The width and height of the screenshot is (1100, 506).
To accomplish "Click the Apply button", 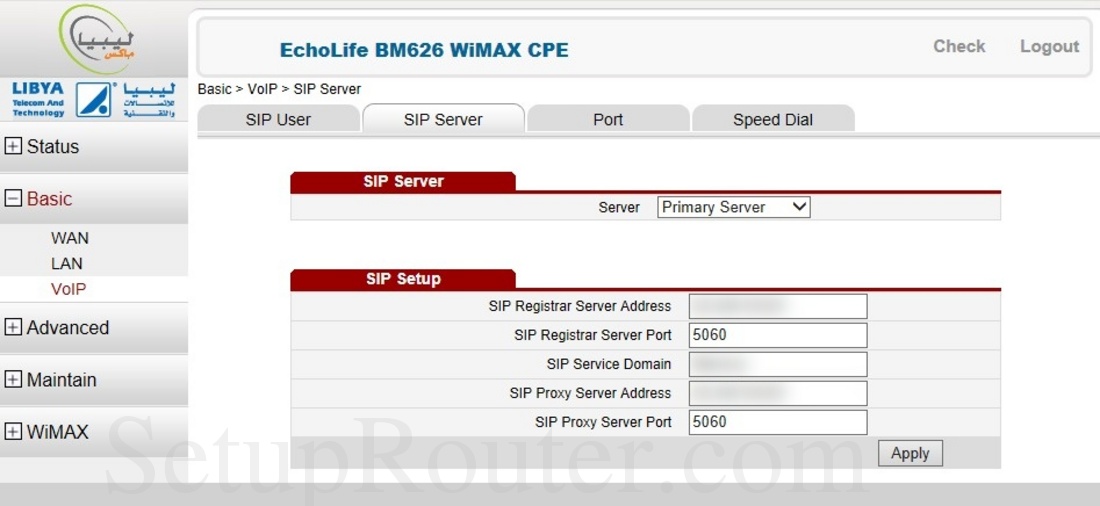I will pos(910,453).
